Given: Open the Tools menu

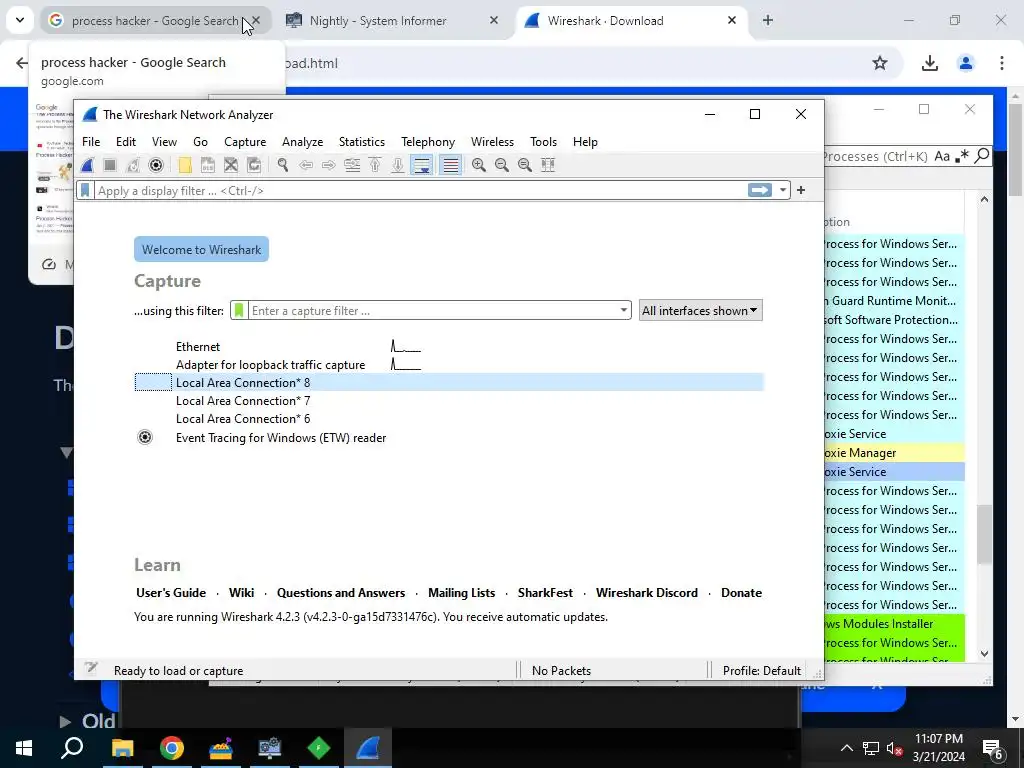Looking at the screenshot, I should click(x=543, y=142).
